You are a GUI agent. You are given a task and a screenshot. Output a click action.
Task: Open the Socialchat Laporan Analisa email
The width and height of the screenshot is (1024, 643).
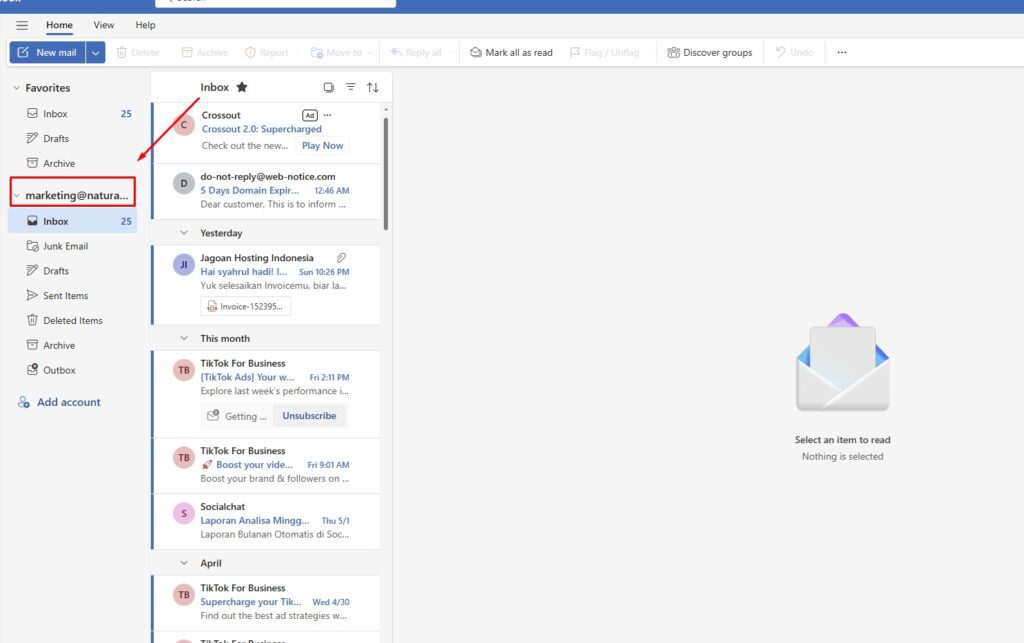point(266,521)
